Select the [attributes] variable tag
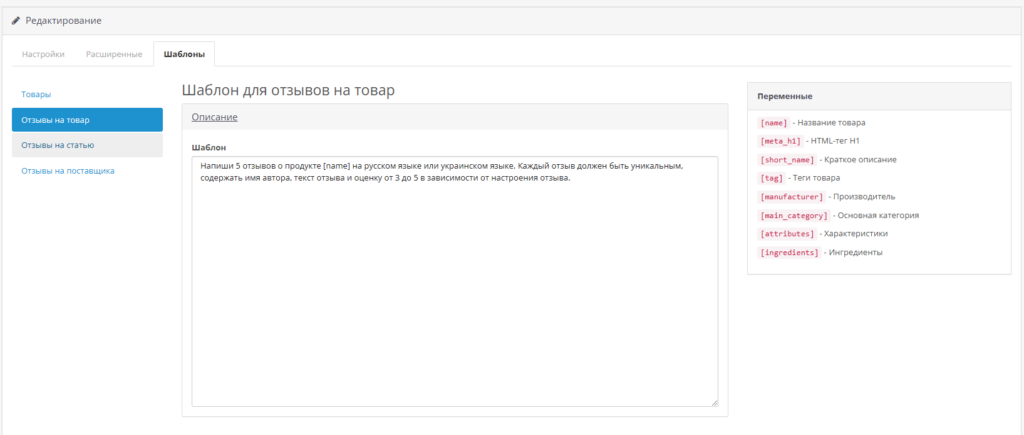Viewport: 1024px width, 435px height. 787,233
